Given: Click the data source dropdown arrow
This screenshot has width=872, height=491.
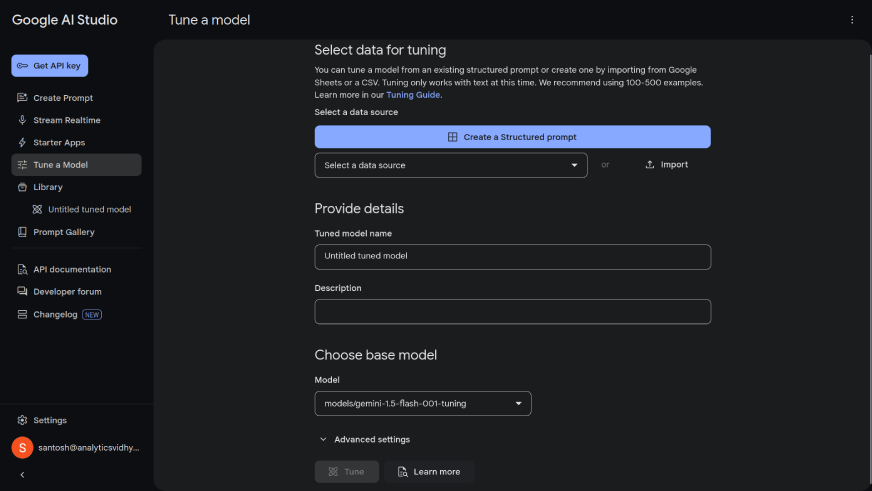Looking at the screenshot, I should tap(574, 165).
